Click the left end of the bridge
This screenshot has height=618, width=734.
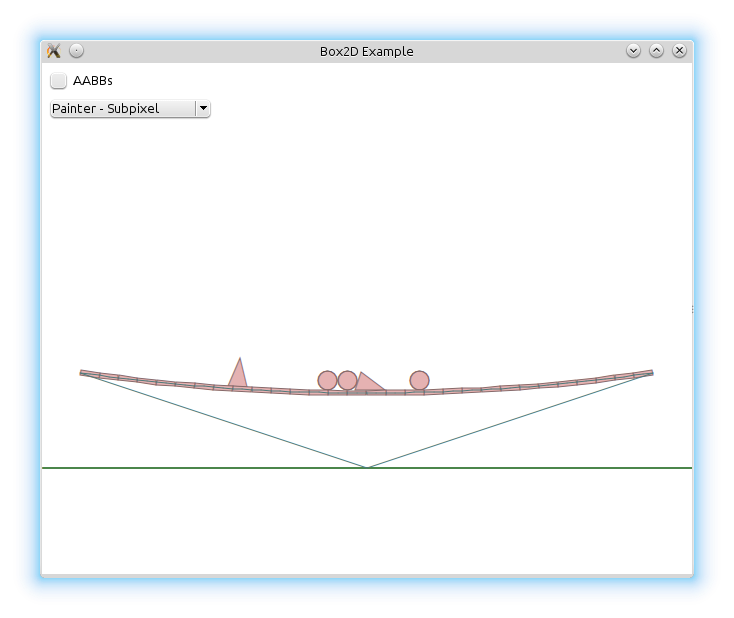click(x=84, y=373)
